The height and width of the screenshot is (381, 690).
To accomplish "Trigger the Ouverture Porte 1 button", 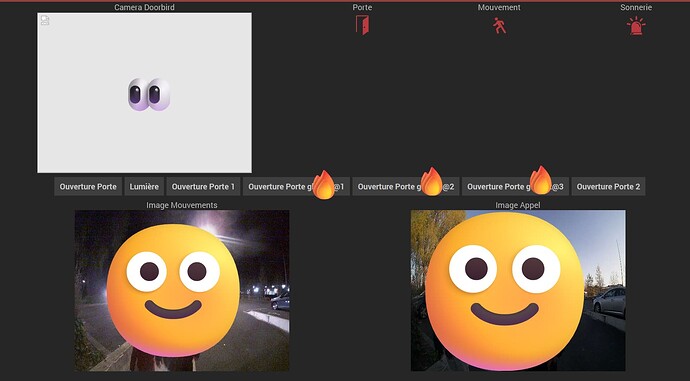I will pos(203,187).
